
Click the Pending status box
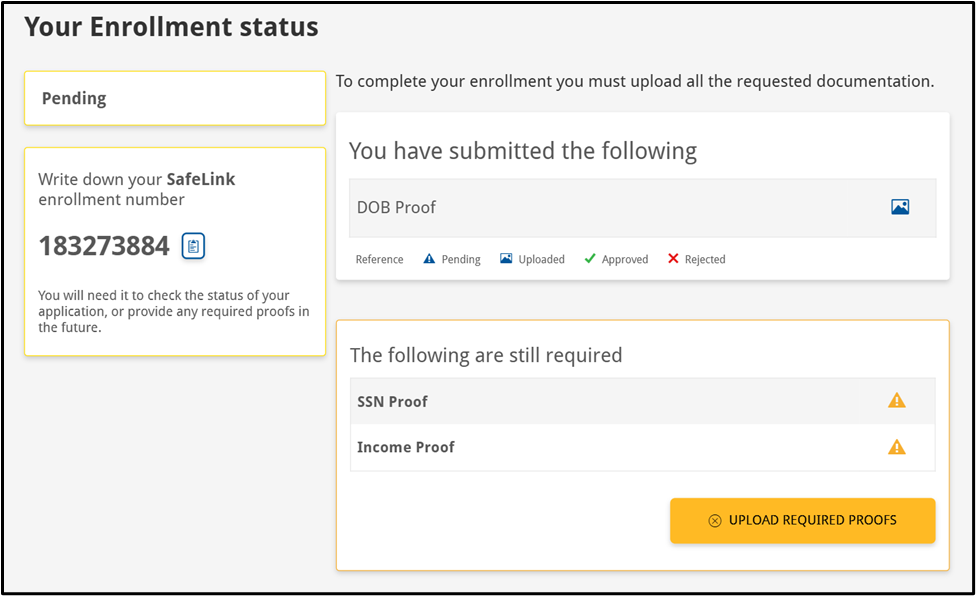(174, 98)
